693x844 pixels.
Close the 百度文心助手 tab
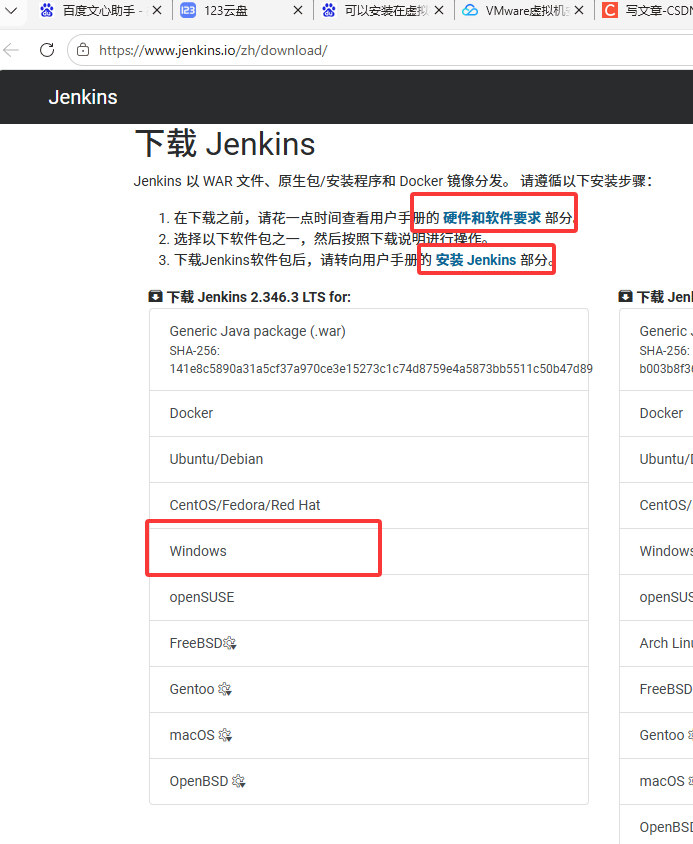tap(157, 10)
